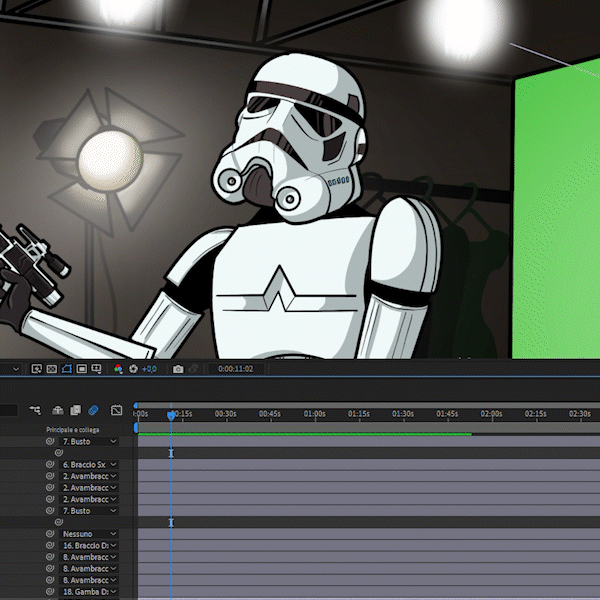Click pick whip of 8. Avambracc directly below 16. Braccio D
Viewport: 600px width, 600px height.
[x=50, y=557]
